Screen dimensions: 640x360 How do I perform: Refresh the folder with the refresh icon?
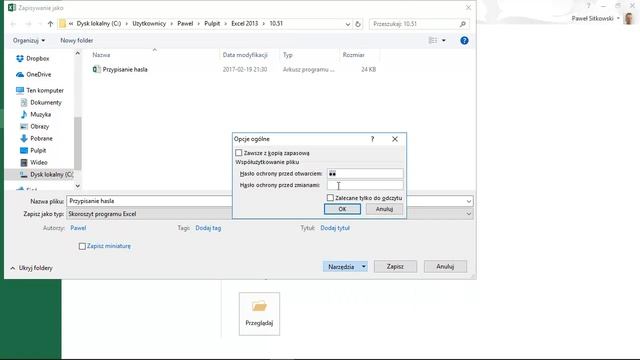[358, 24]
